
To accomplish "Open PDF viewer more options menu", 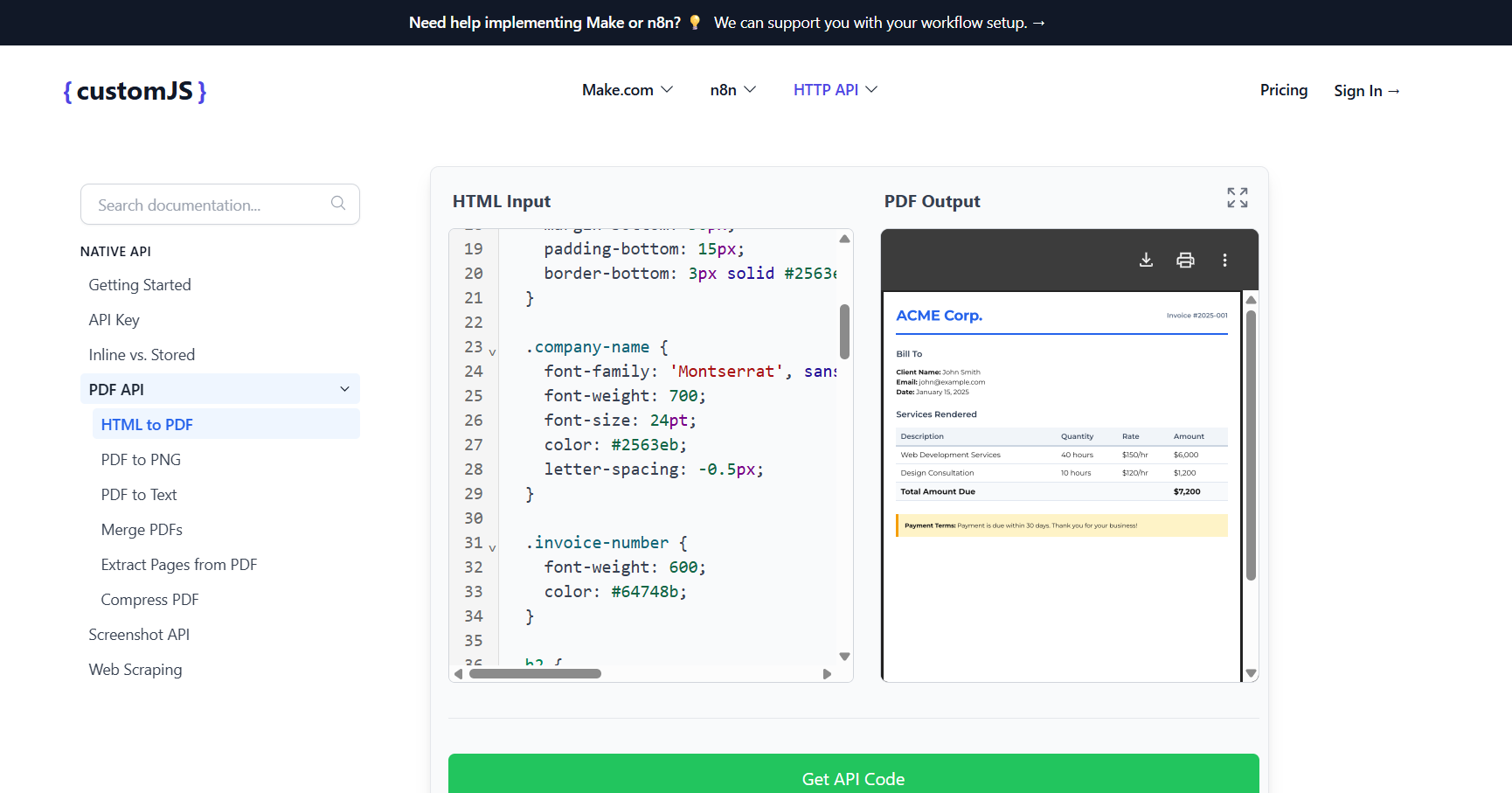I will tap(1224, 260).
